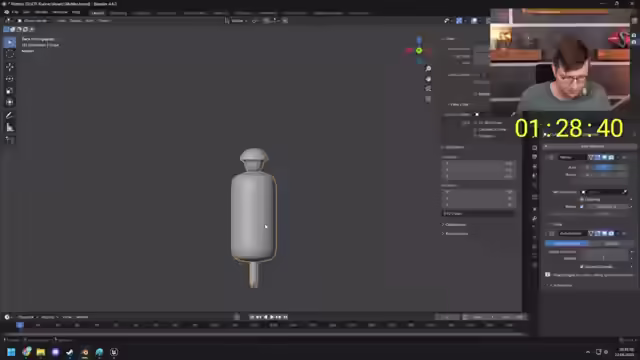Toggle Mirror modifier render visibility
Image resolution: width=640 pixels, height=360 pixels.
611,157
